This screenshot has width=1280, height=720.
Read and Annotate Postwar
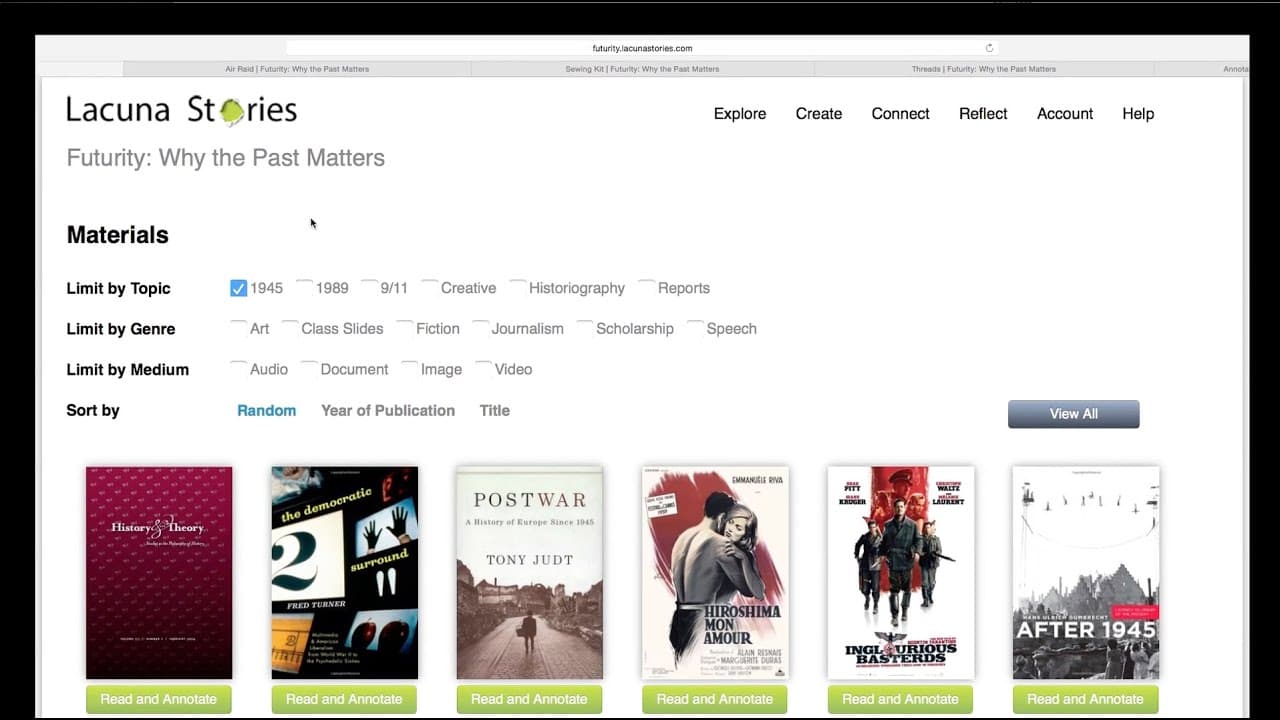[x=529, y=699]
